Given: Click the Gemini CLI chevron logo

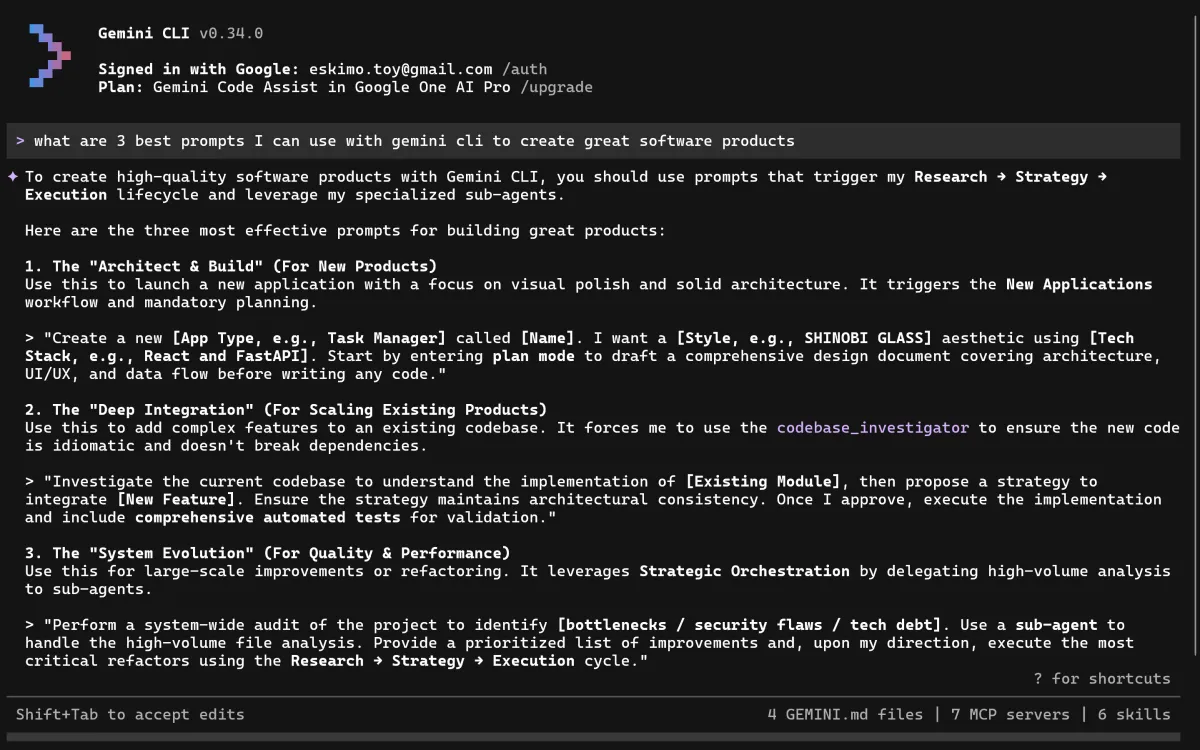Looking at the screenshot, I should 50,56.
